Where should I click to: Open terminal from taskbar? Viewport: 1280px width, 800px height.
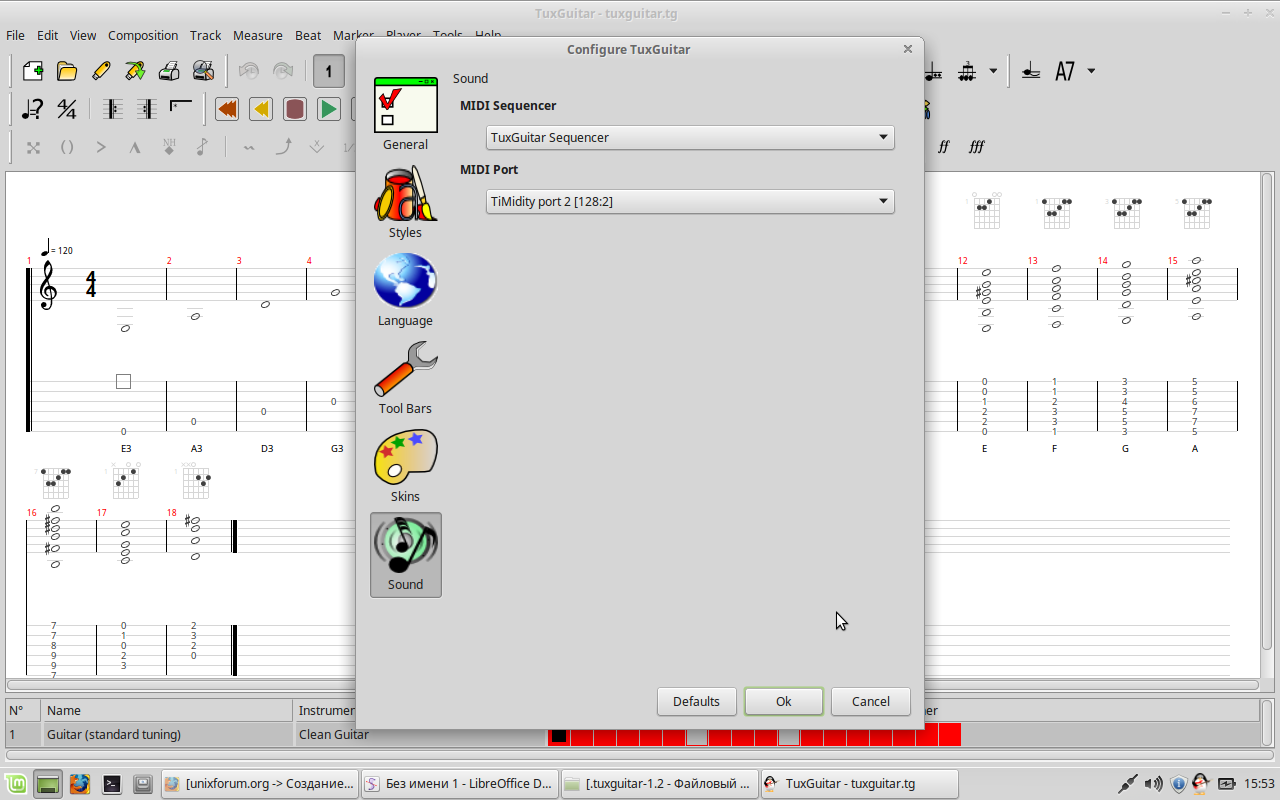pos(112,784)
